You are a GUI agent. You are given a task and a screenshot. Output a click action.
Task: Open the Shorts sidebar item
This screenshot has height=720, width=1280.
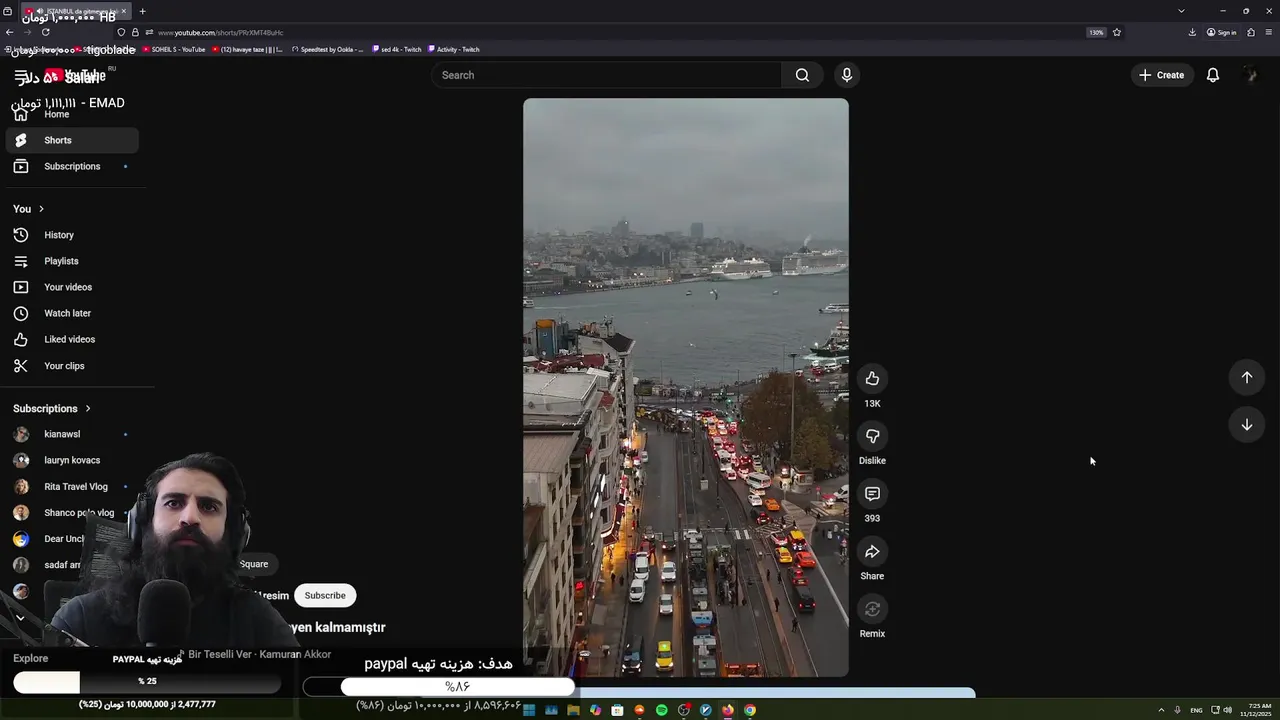(x=72, y=140)
